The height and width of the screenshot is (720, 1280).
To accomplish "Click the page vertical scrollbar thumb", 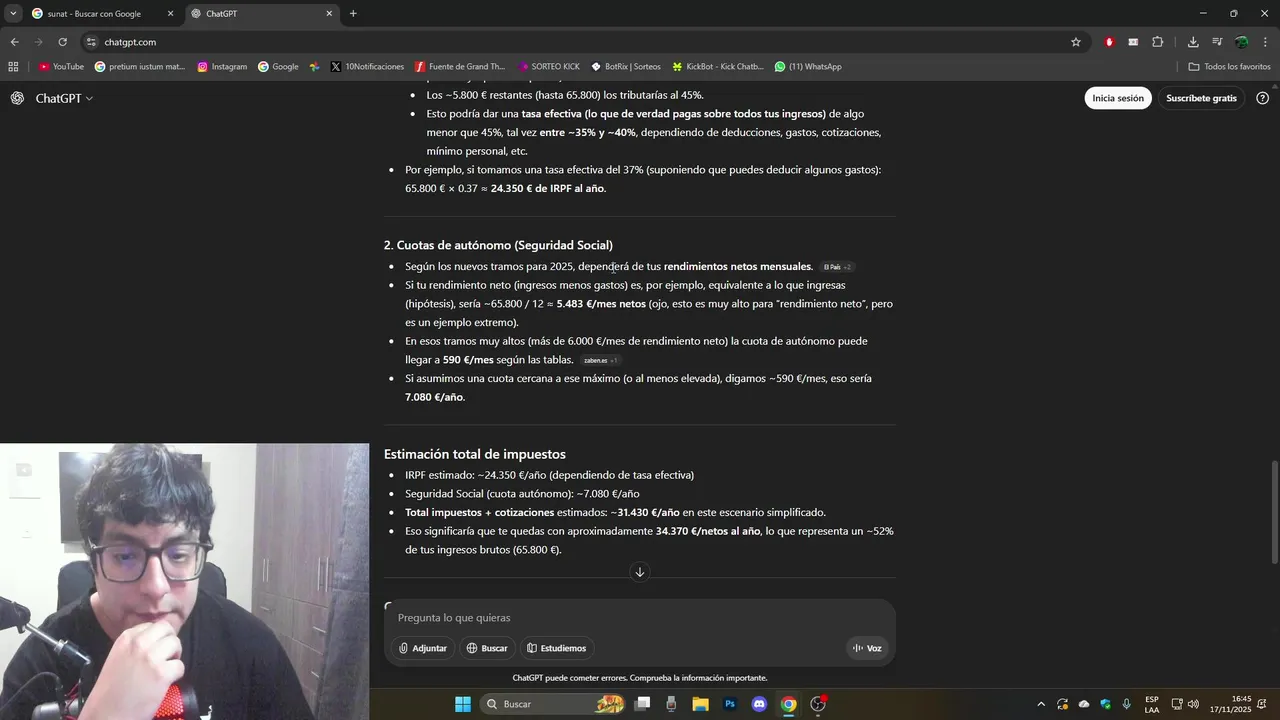I will point(1274,512).
